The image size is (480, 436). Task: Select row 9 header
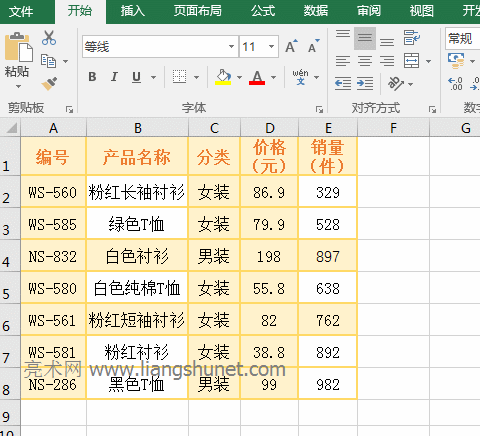[10, 413]
